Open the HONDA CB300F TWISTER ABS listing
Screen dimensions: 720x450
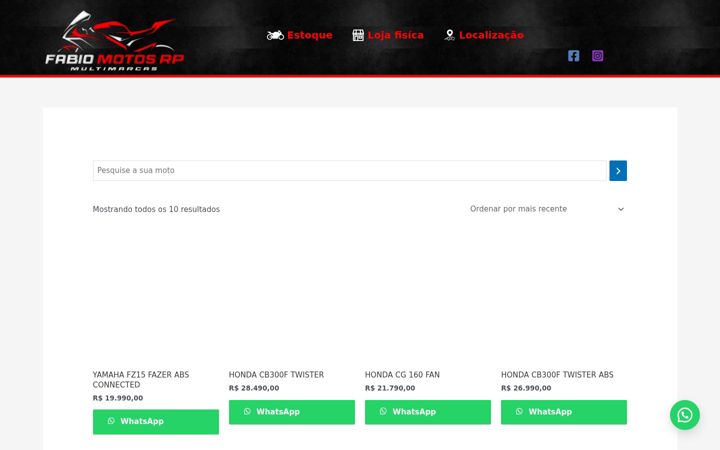click(x=557, y=375)
